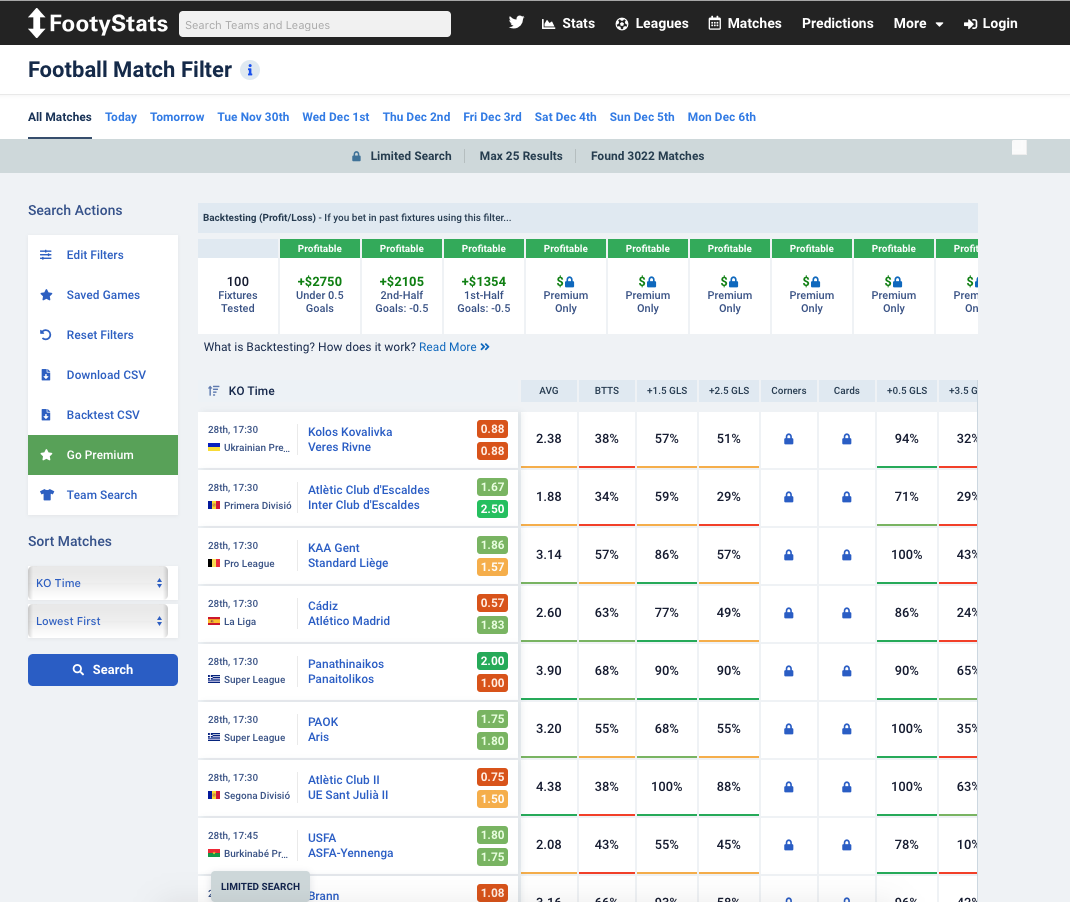The image size is (1070, 902).
Task: Open the Stats menu in navbar
Action: tap(568, 23)
